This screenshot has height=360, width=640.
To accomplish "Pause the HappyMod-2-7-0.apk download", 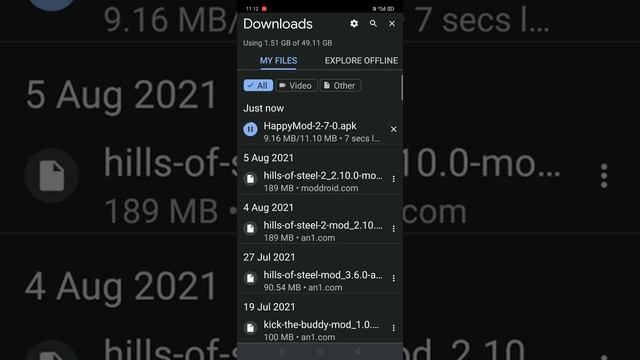I will click(x=250, y=129).
